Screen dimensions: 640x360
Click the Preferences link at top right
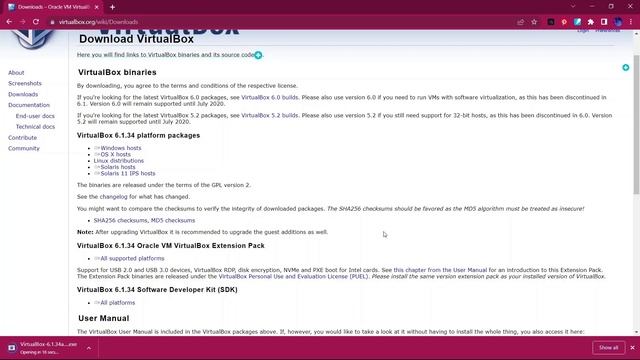point(608,31)
